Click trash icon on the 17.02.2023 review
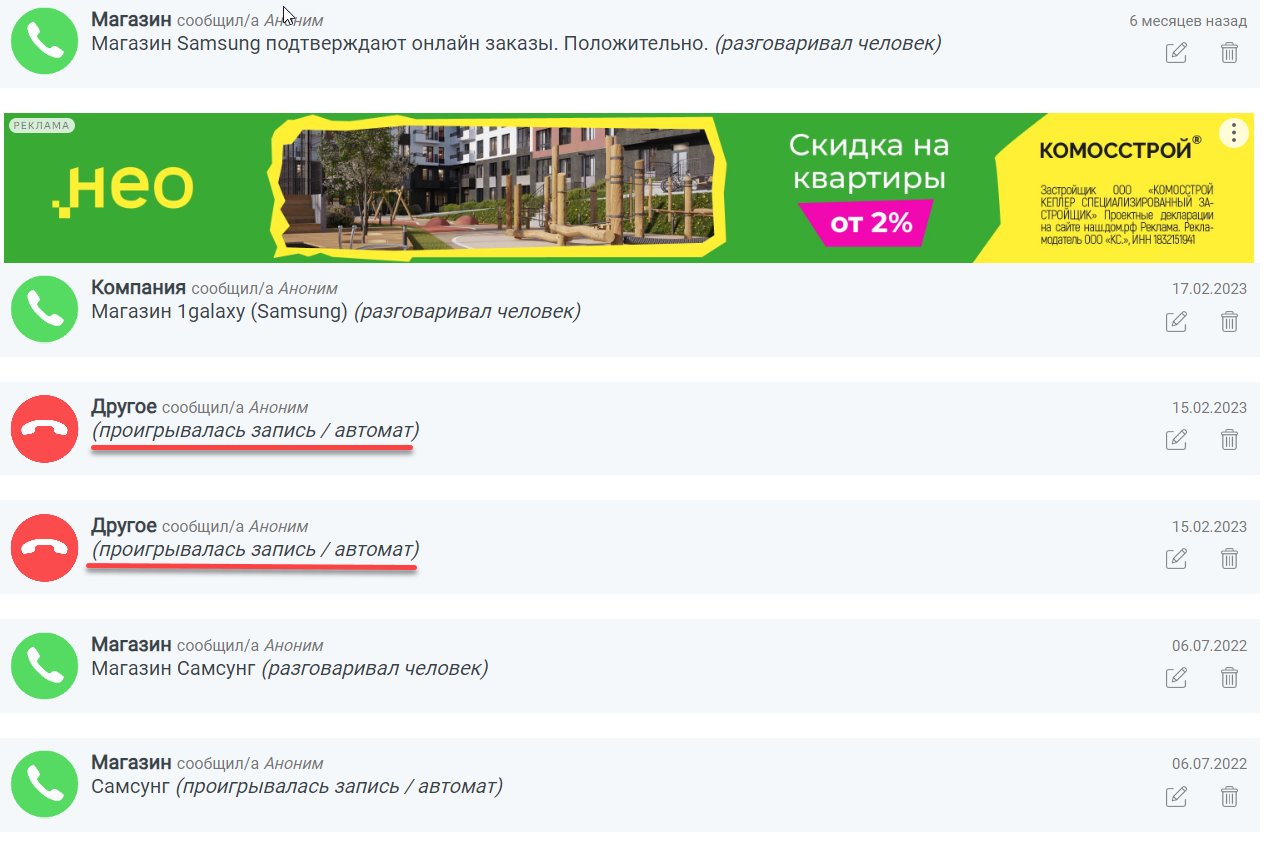The width and height of the screenshot is (1287, 848). pyautogui.click(x=1229, y=322)
